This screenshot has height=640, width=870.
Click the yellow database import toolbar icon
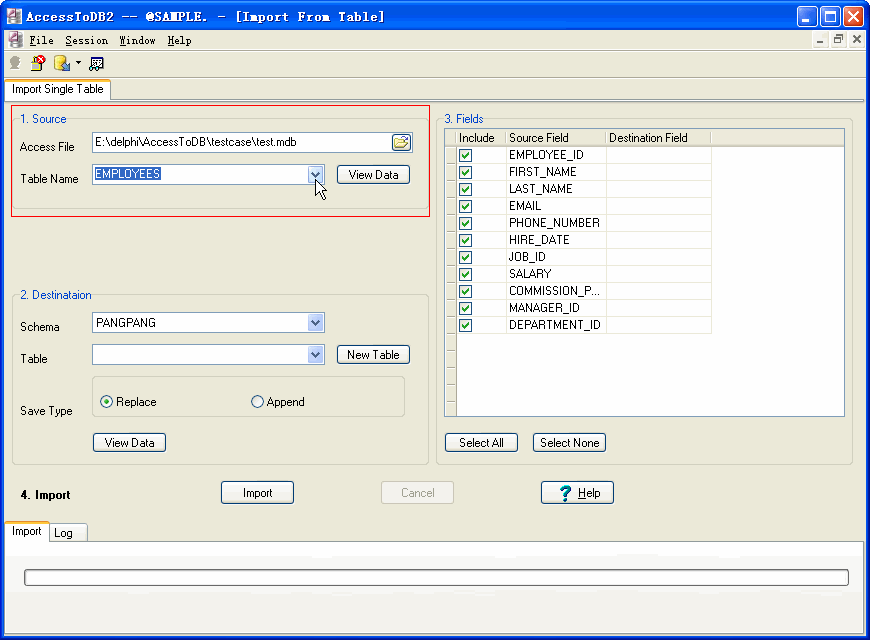pos(62,63)
